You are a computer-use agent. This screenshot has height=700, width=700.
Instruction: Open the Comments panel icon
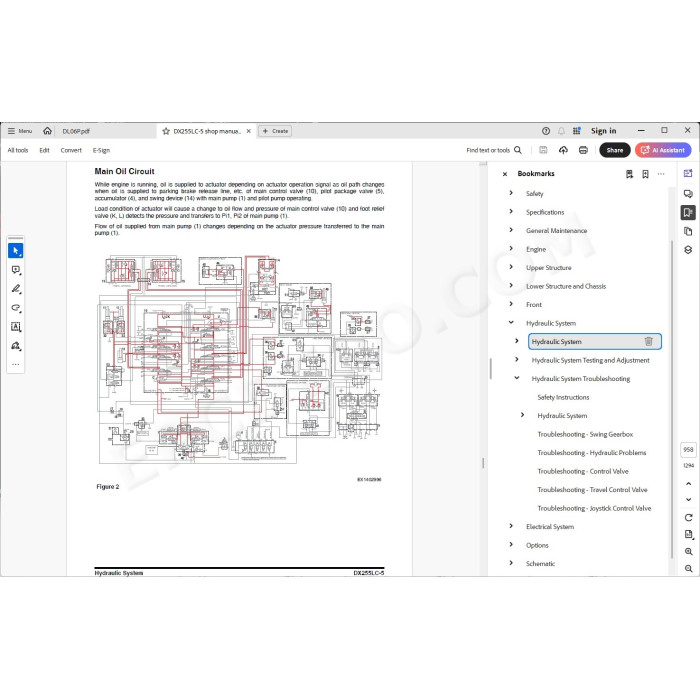tap(688, 193)
